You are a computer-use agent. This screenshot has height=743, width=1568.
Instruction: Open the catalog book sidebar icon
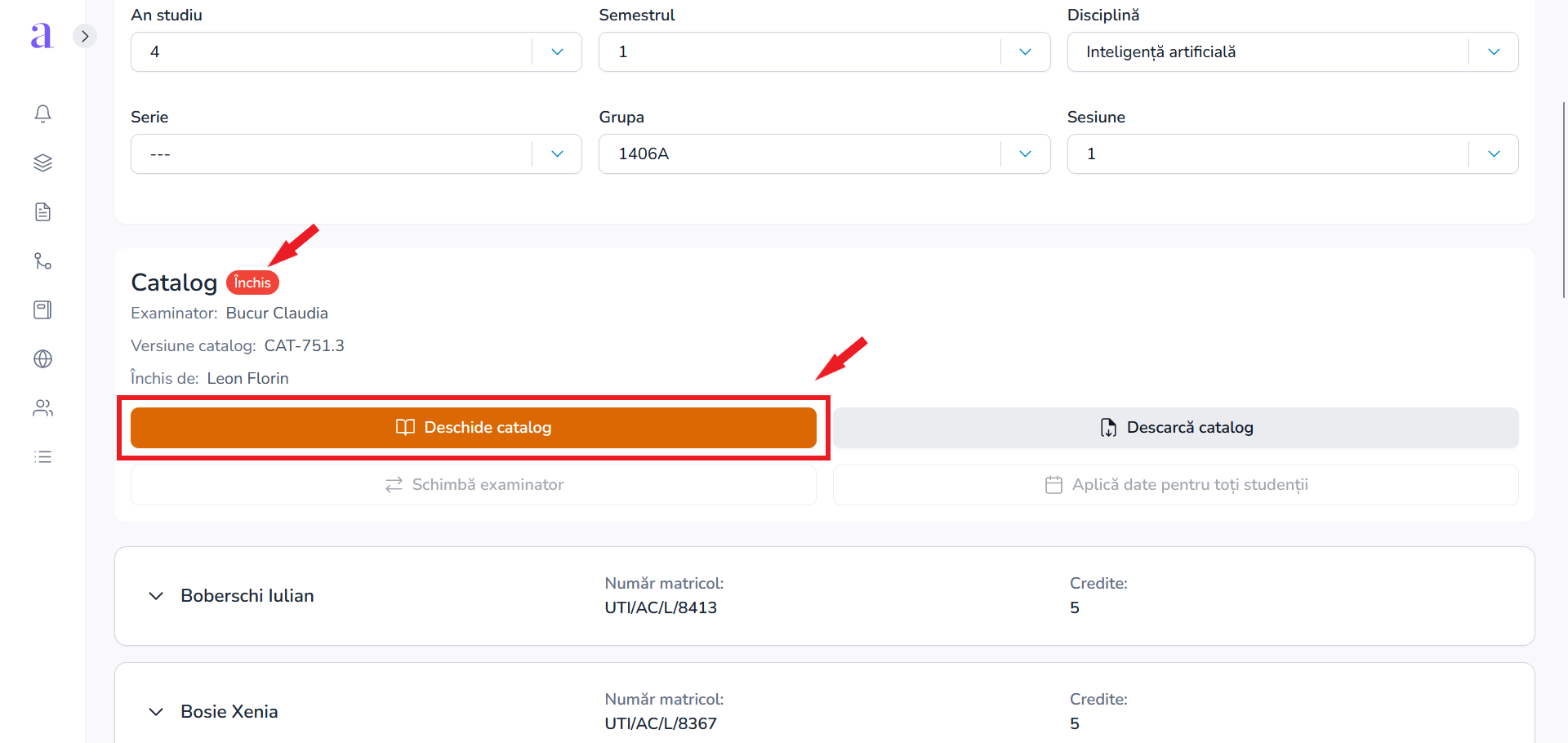tap(43, 310)
